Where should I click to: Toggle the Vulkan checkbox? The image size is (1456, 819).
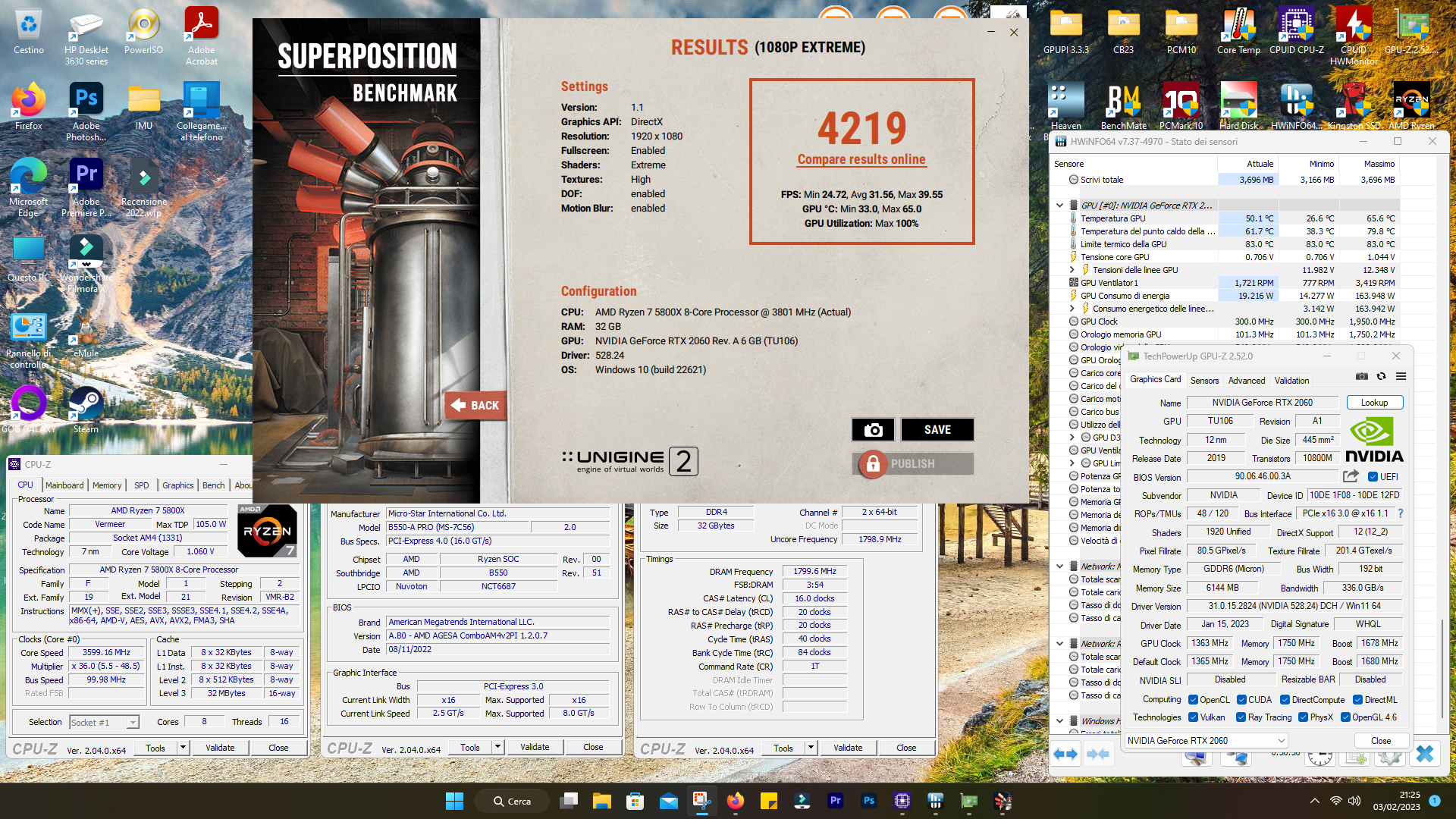(1193, 717)
